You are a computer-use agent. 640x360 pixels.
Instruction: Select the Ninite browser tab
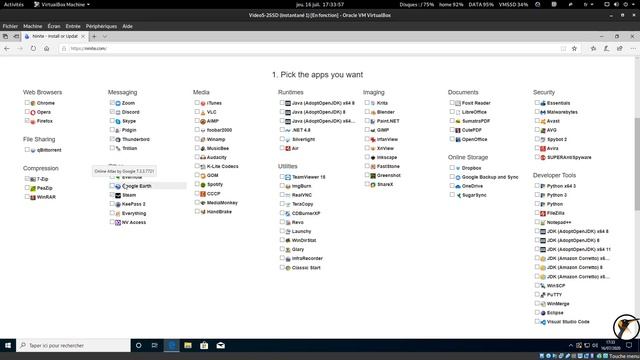[55, 36]
